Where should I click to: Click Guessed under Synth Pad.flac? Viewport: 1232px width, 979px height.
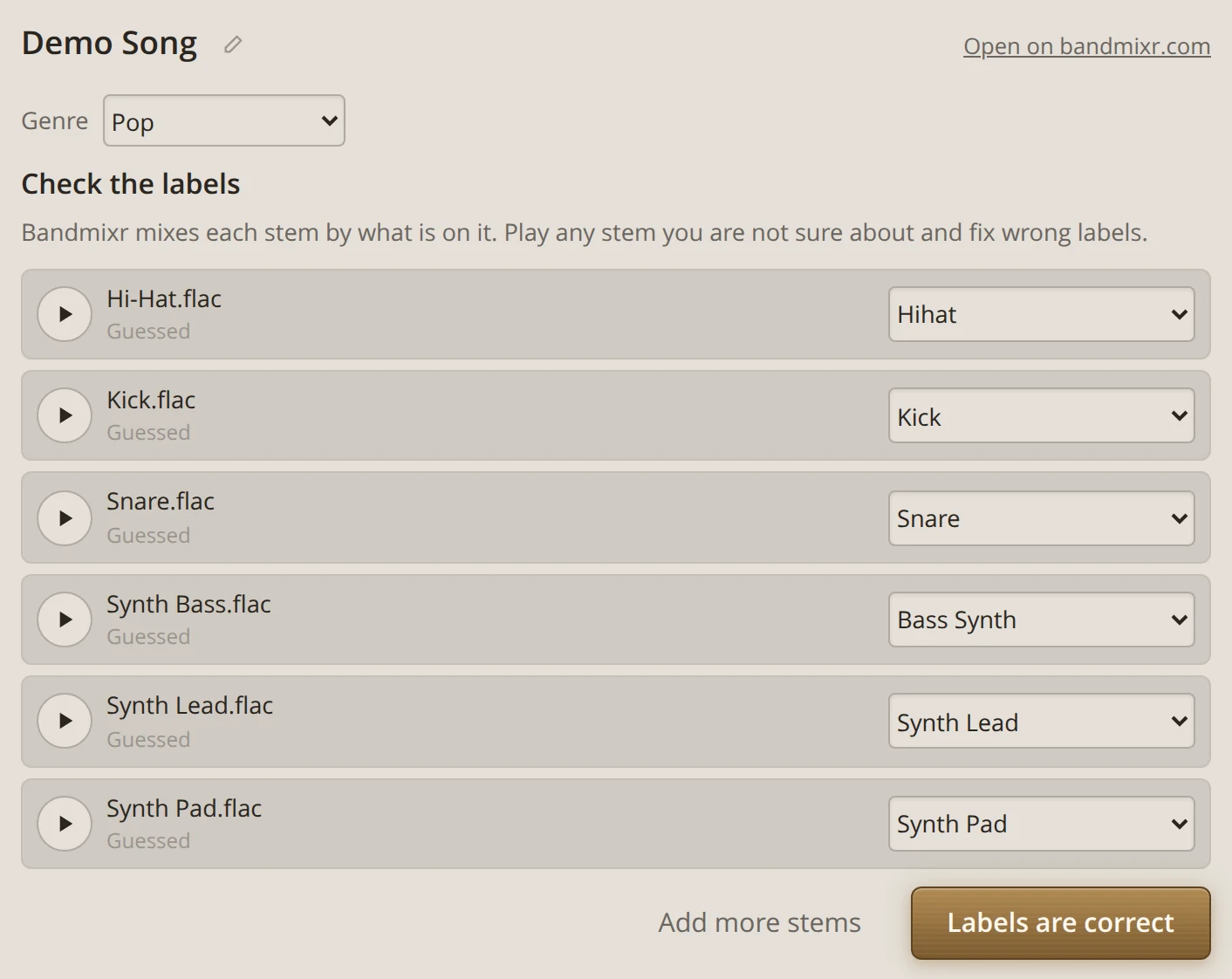click(148, 841)
